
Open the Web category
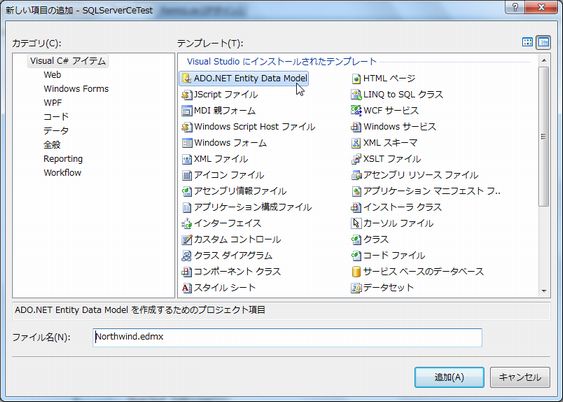pos(52,75)
